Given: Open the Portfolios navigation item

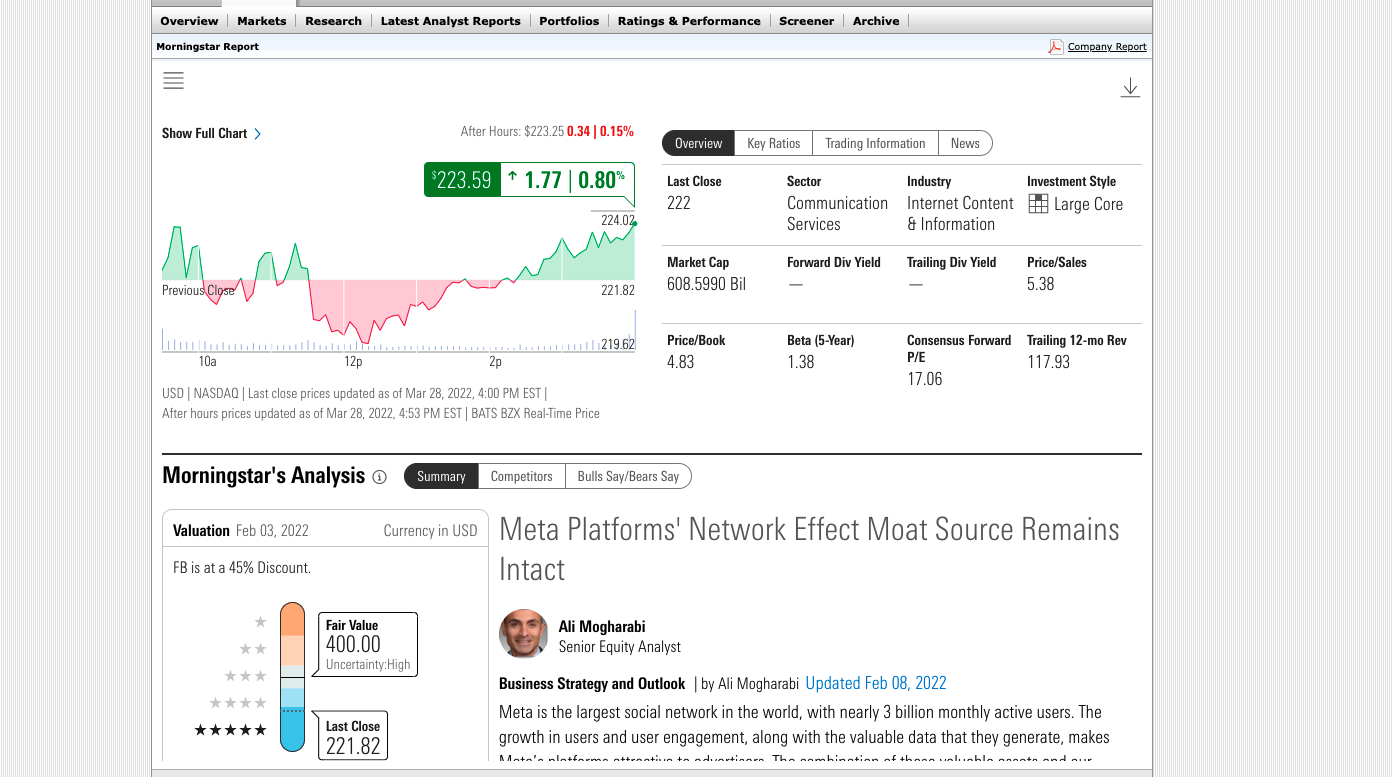Looking at the screenshot, I should coord(569,21).
